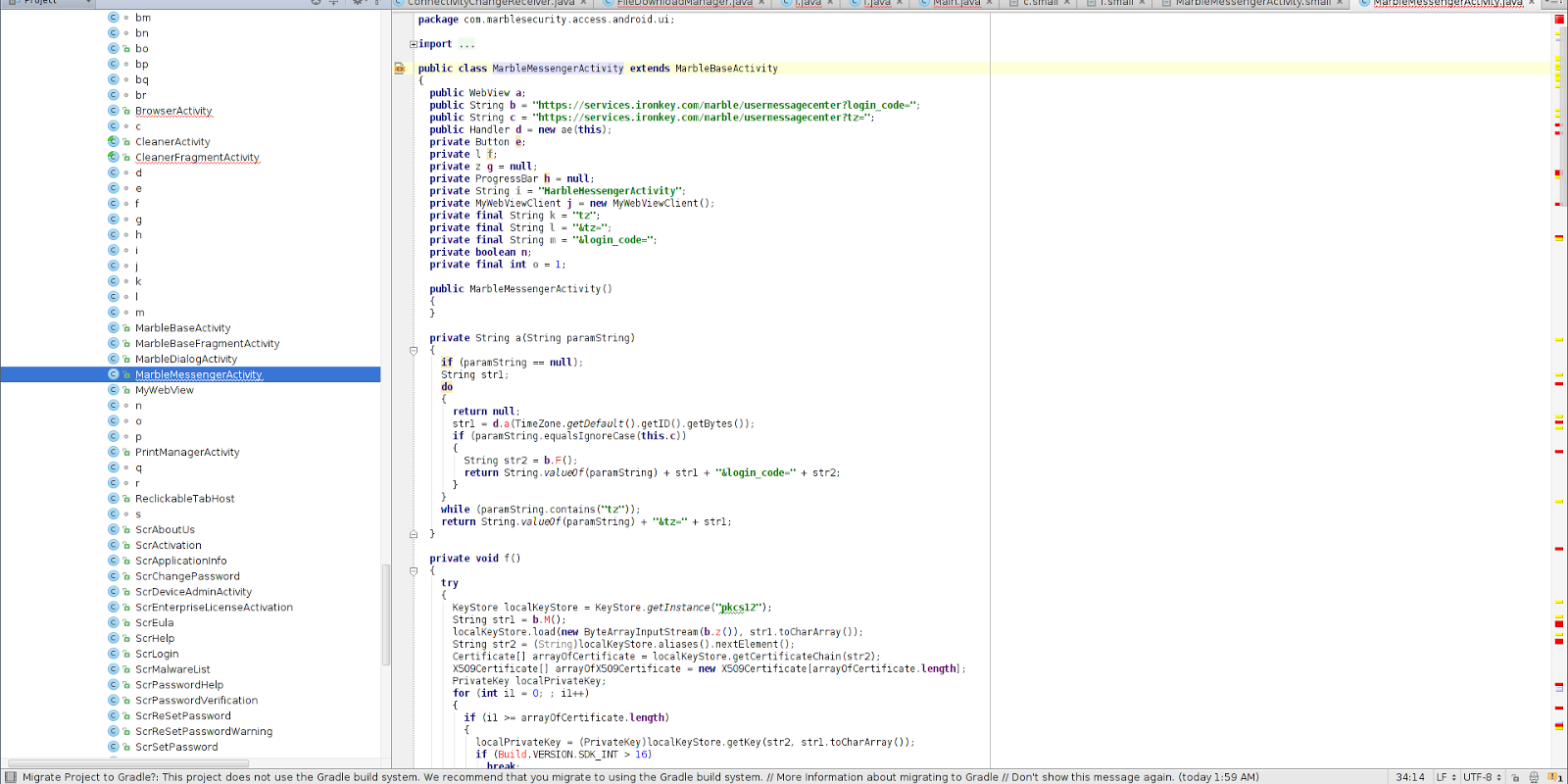The width and height of the screenshot is (1568, 784).
Task: Select MarbleBaseFragmentActivity in the project tree
Action: tap(208, 344)
